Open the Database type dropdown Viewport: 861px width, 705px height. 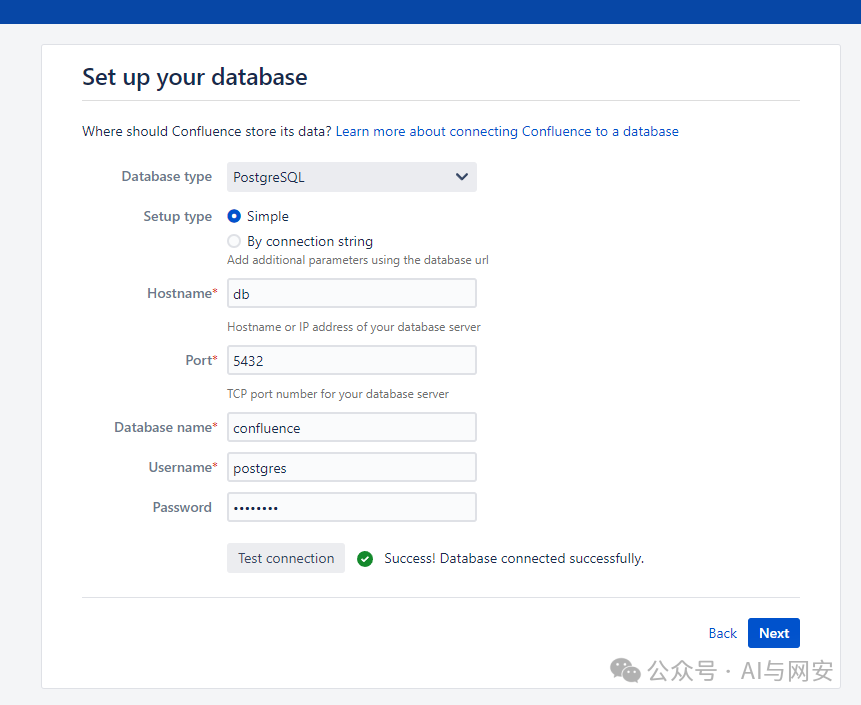pos(351,177)
